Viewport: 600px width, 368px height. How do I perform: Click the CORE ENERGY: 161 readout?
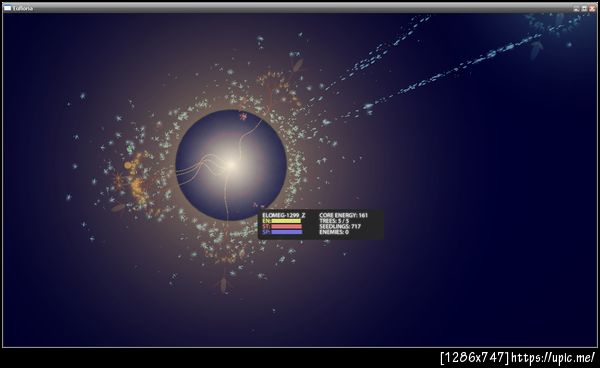(x=343, y=215)
